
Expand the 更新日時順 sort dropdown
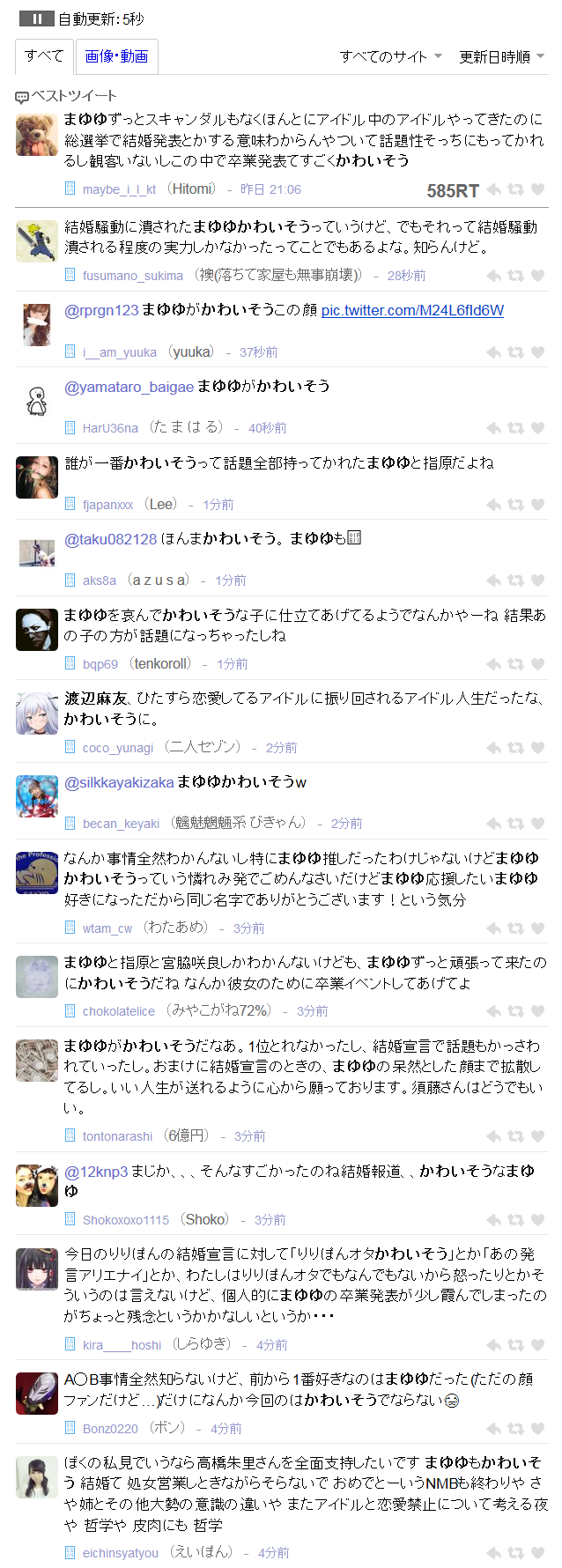click(x=501, y=56)
